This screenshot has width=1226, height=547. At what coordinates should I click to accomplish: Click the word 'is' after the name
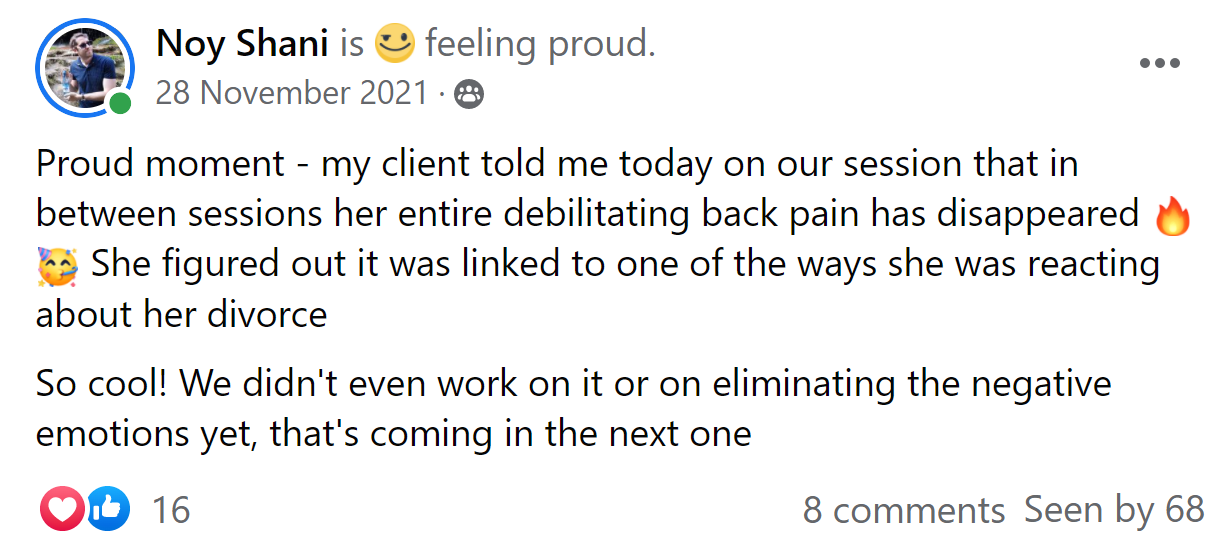click(351, 44)
